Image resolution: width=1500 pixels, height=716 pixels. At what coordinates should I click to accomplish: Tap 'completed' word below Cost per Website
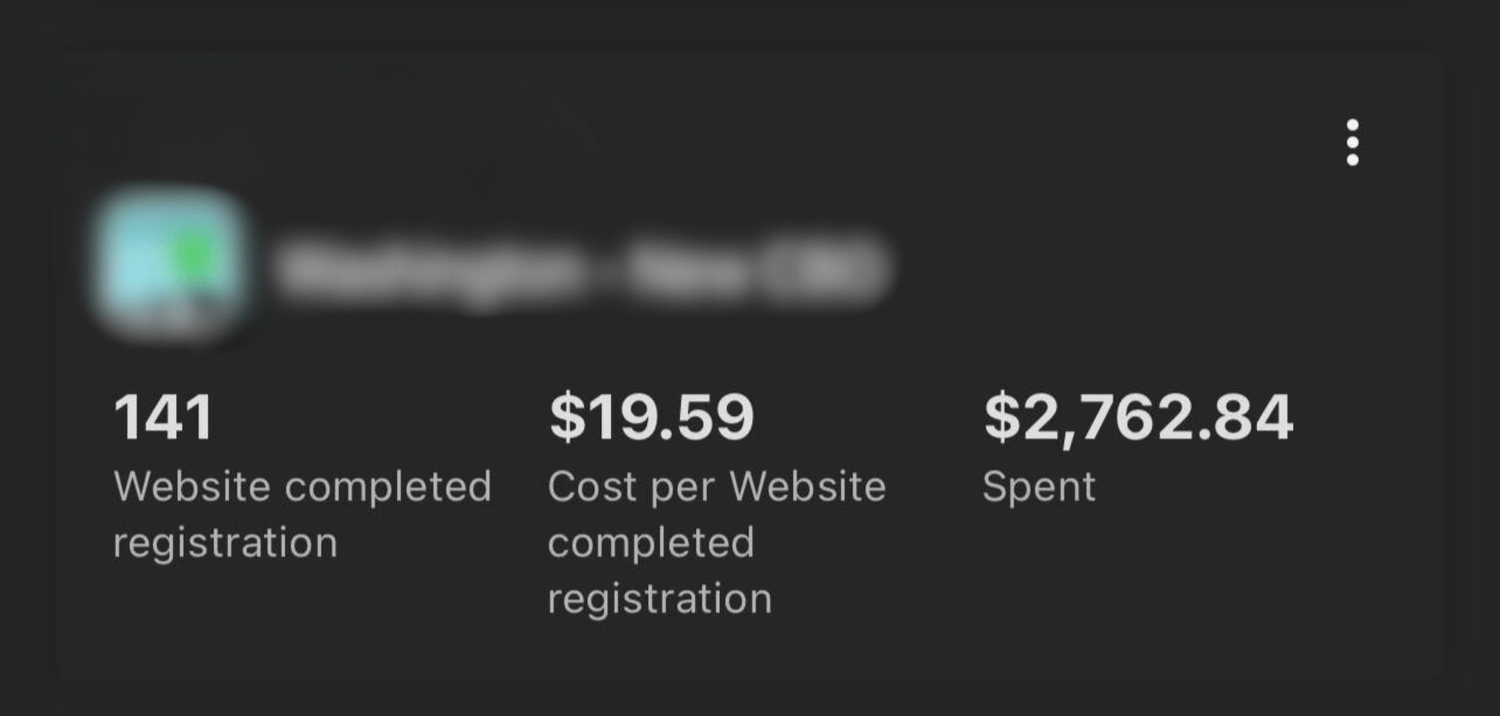tap(651, 543)
